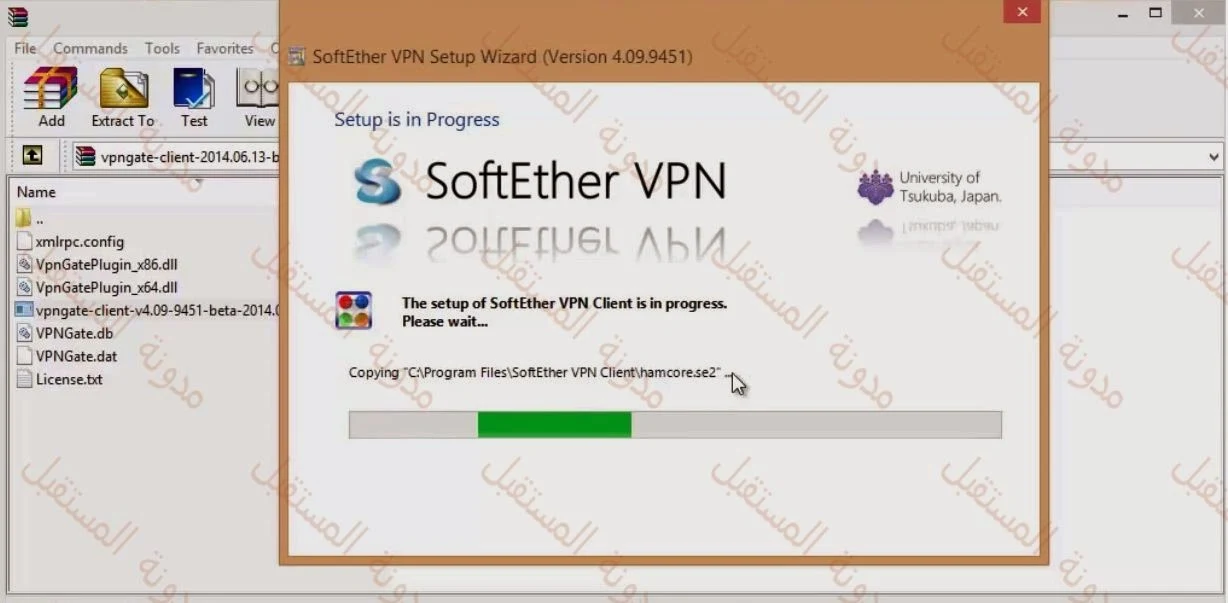Image resolution: width=1228 pixels, height=603 pixels.
Task: Click the SoftEther installer colored-dots icon
Action: pyautogui.click(x=354, y=311)
